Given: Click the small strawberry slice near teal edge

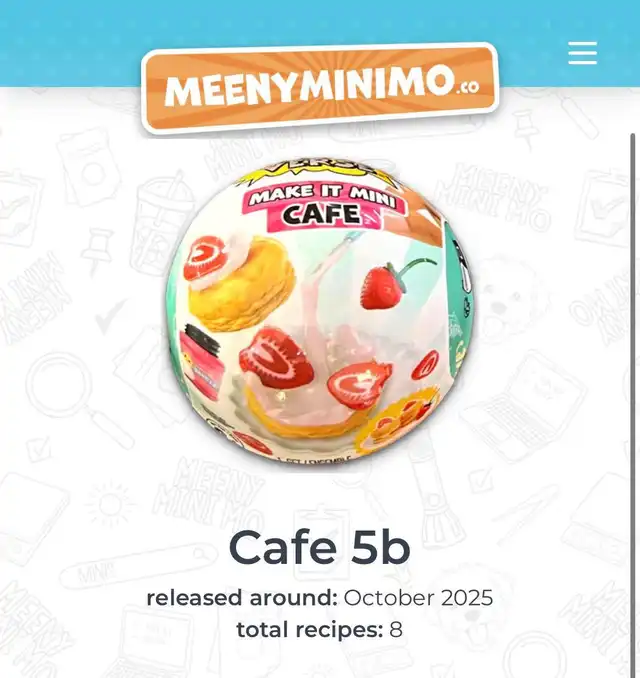Looking at the screenshot, I should pyautogui.click(x=426, y=365).
